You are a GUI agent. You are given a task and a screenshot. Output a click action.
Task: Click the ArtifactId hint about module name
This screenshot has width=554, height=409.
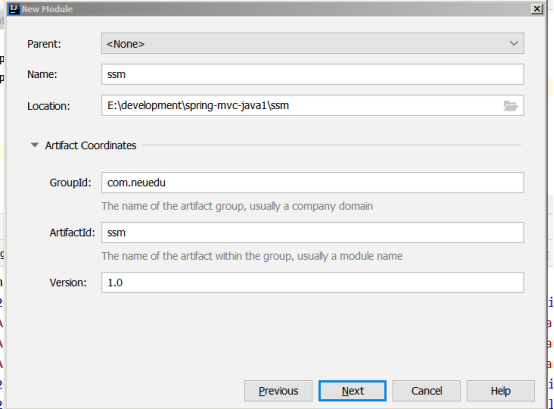point(252,256)
